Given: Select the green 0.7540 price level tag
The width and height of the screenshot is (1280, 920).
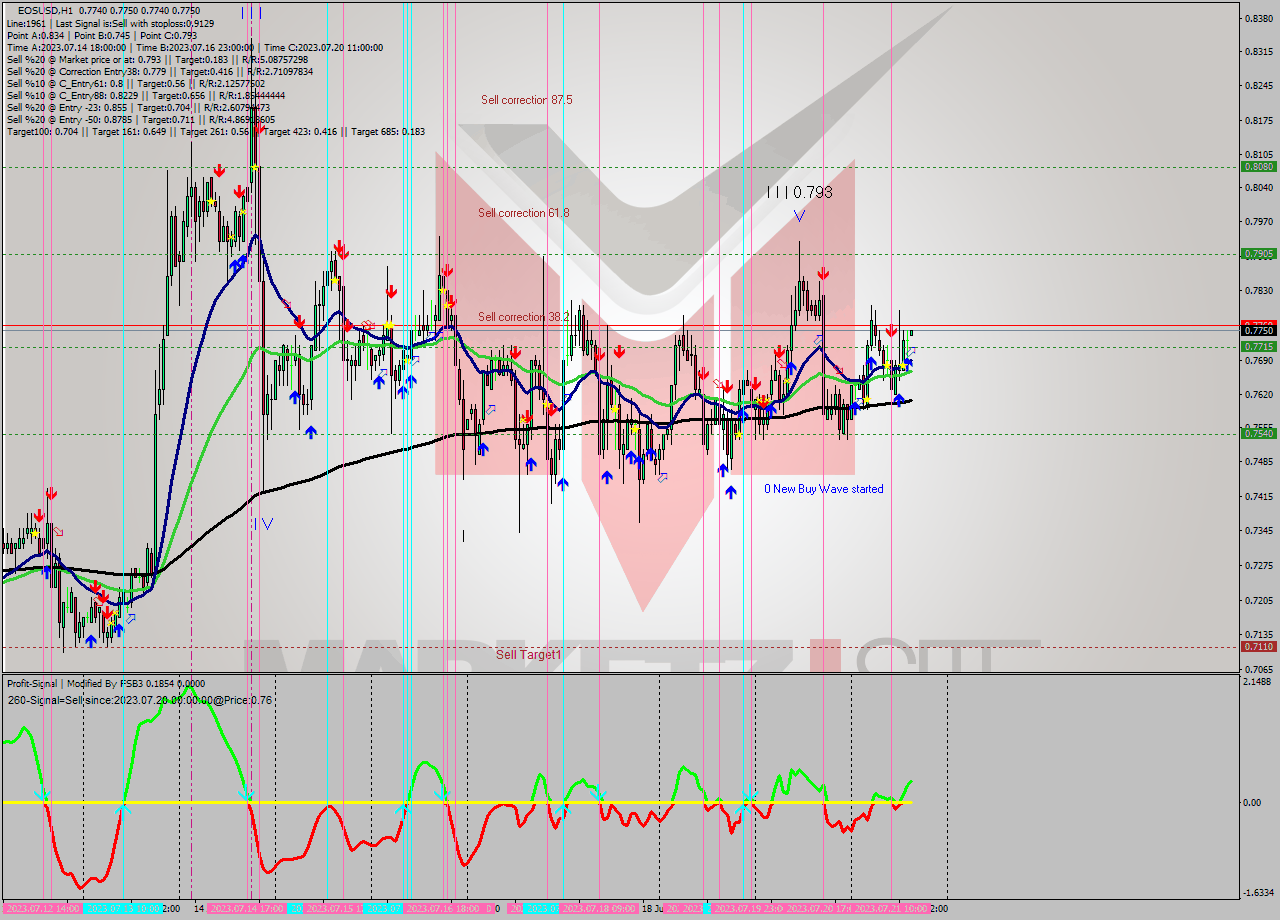Looking at the screenshot, I should click(x=1258, y=433).
